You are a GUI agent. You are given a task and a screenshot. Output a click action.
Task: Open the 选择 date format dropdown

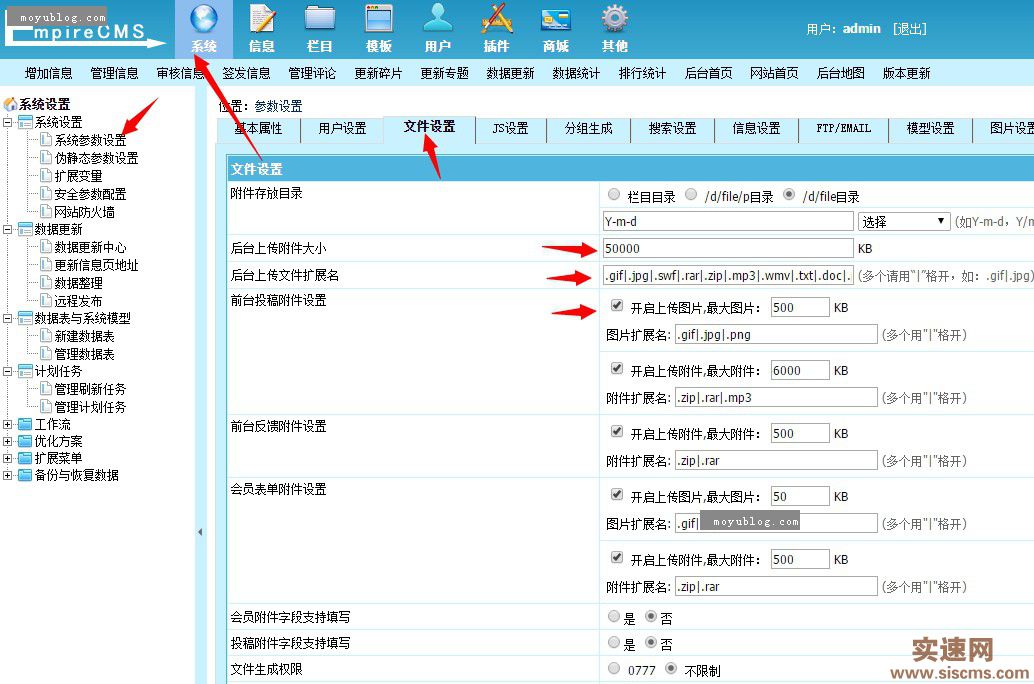click(903, 222)
